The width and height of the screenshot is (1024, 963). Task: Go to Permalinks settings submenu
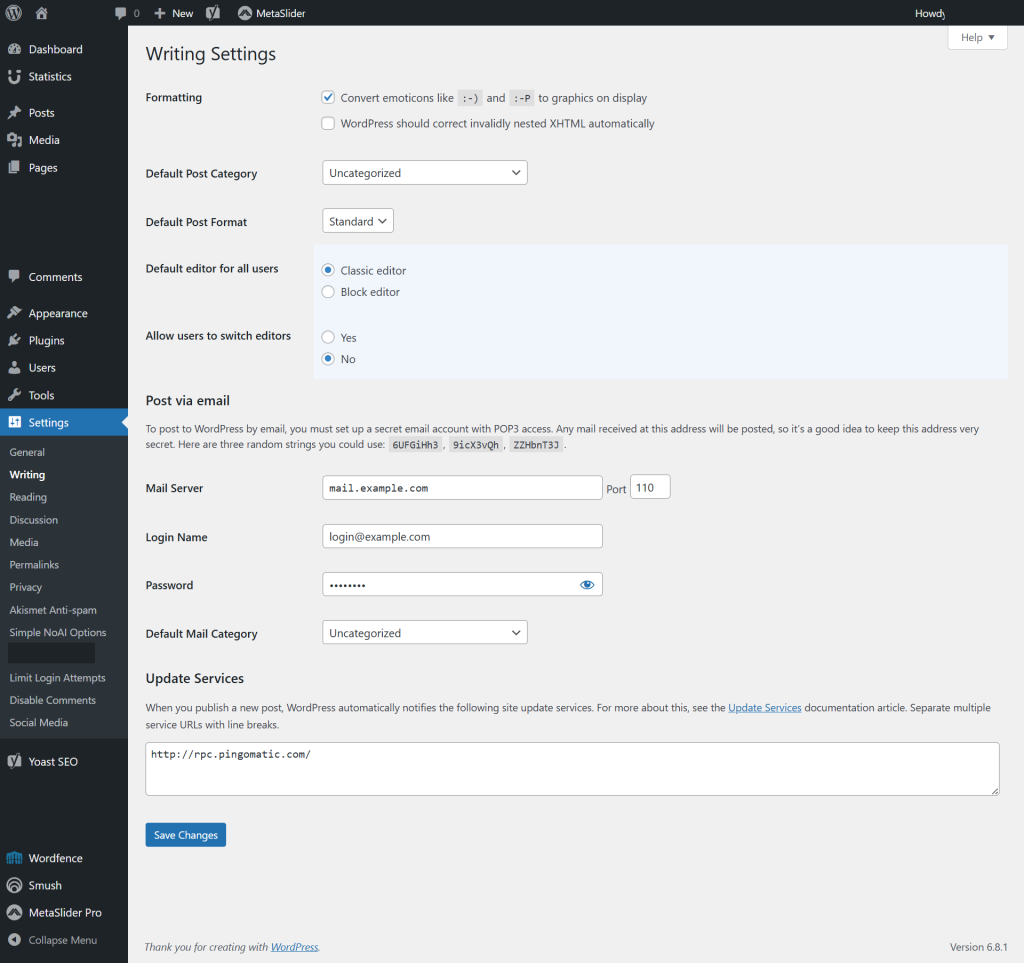(34, 565)
